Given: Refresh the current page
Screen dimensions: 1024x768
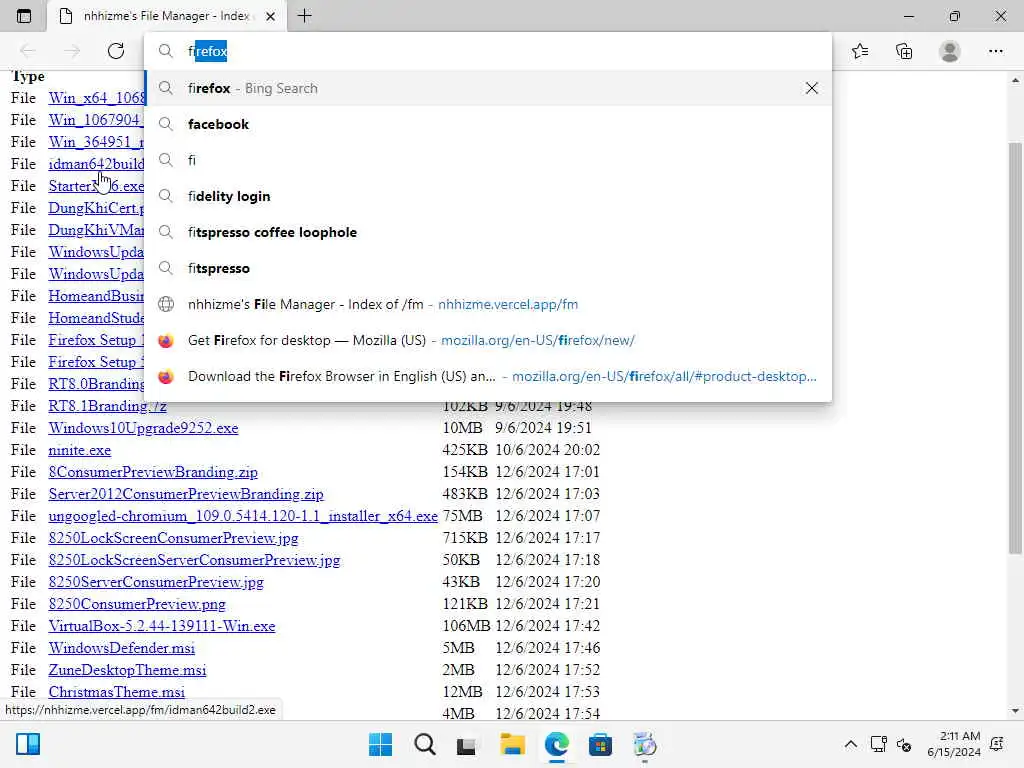Looking at the screenshot, I should (x=116, y=51).
